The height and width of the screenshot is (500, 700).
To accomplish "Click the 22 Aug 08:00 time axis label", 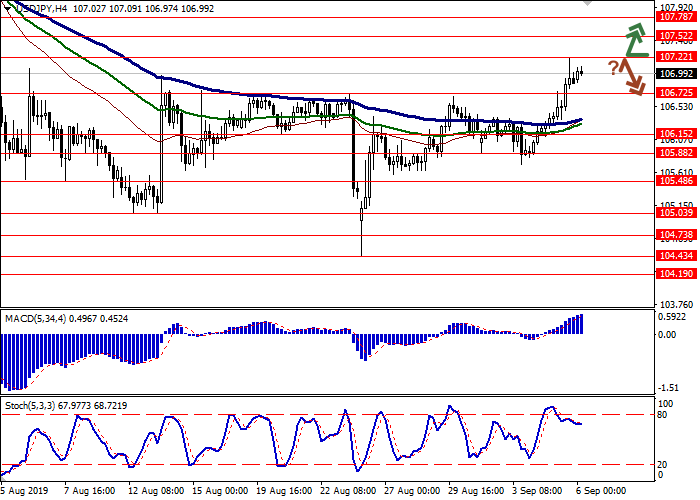I will [348, 491].
